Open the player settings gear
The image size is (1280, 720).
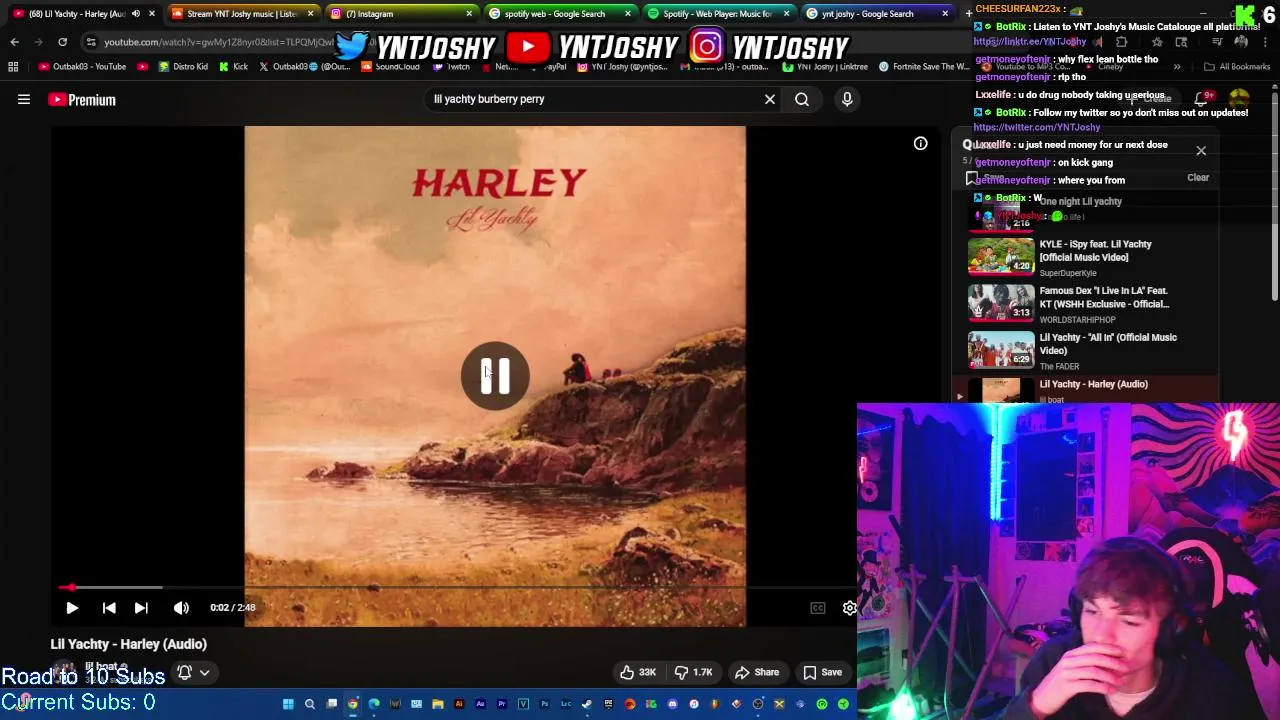(x=849, y=607)
